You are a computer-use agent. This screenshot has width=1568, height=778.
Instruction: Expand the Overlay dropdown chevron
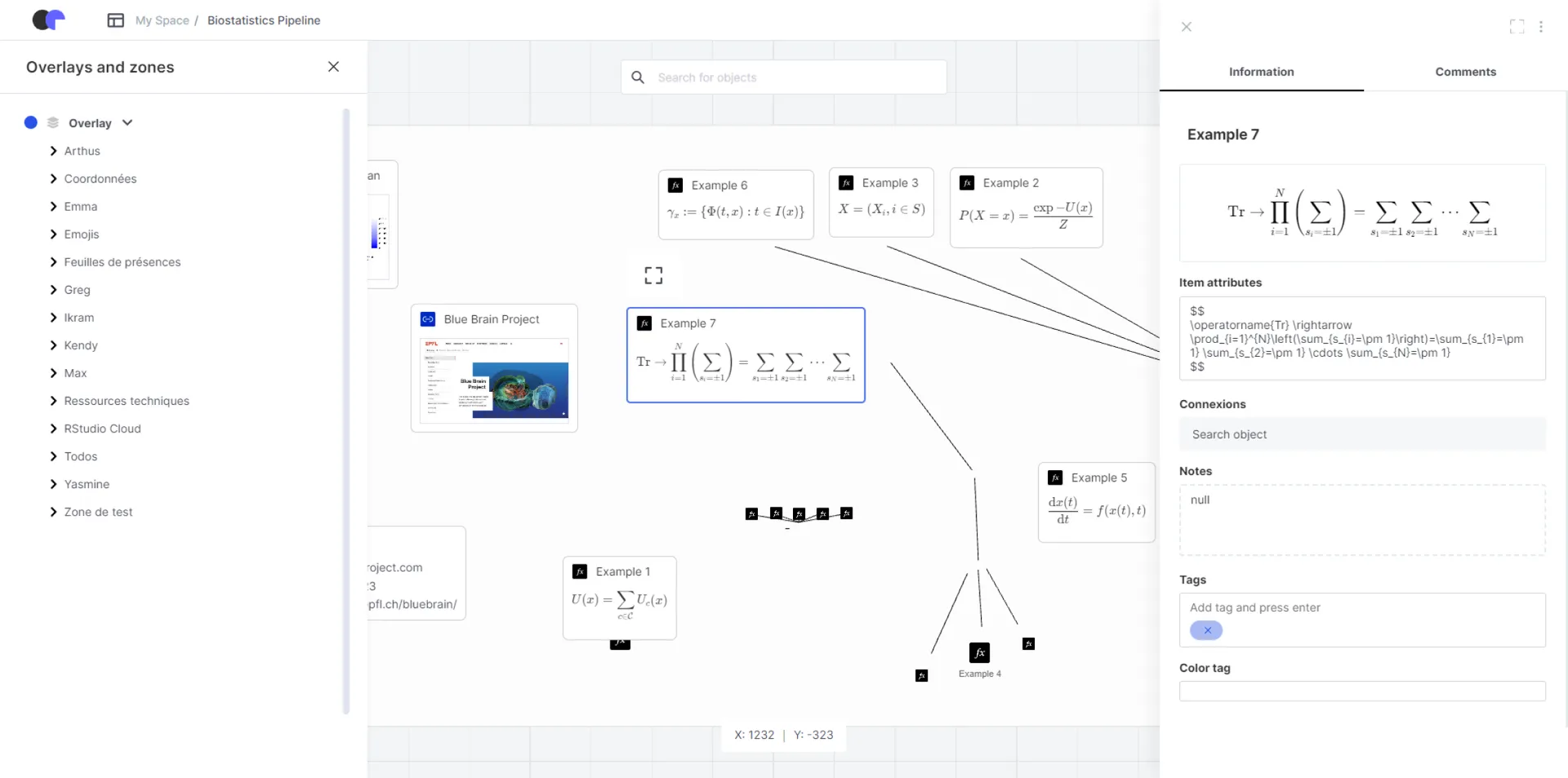point(127,122)
